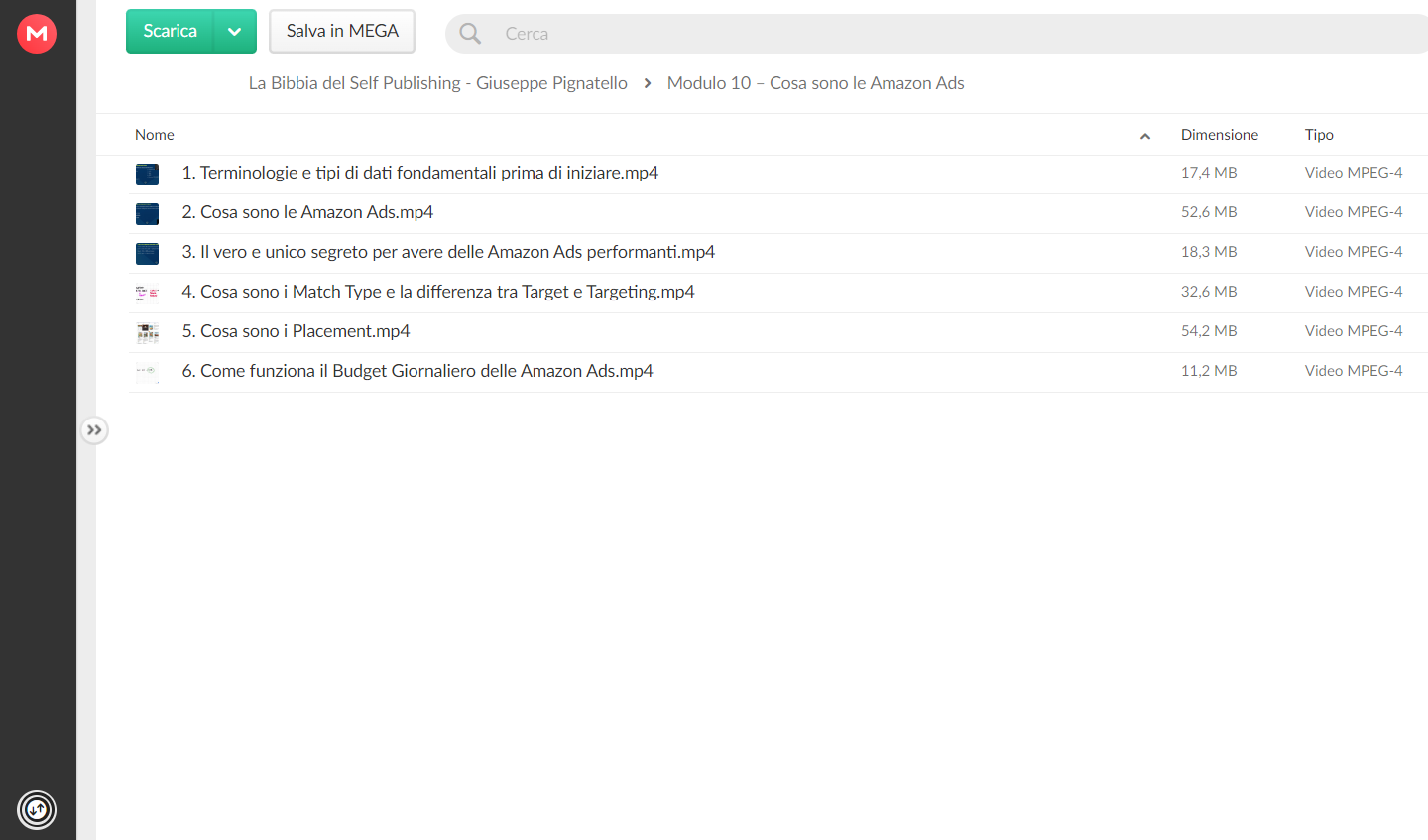Click the Scarica download button

tap(170, 32)
